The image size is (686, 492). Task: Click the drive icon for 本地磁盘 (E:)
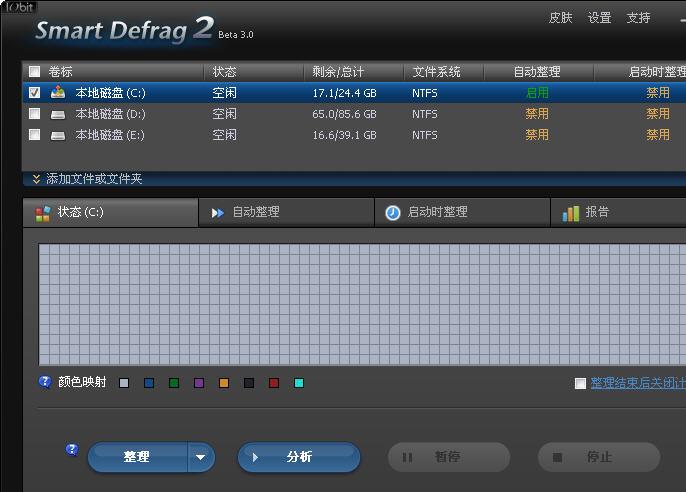58,136
